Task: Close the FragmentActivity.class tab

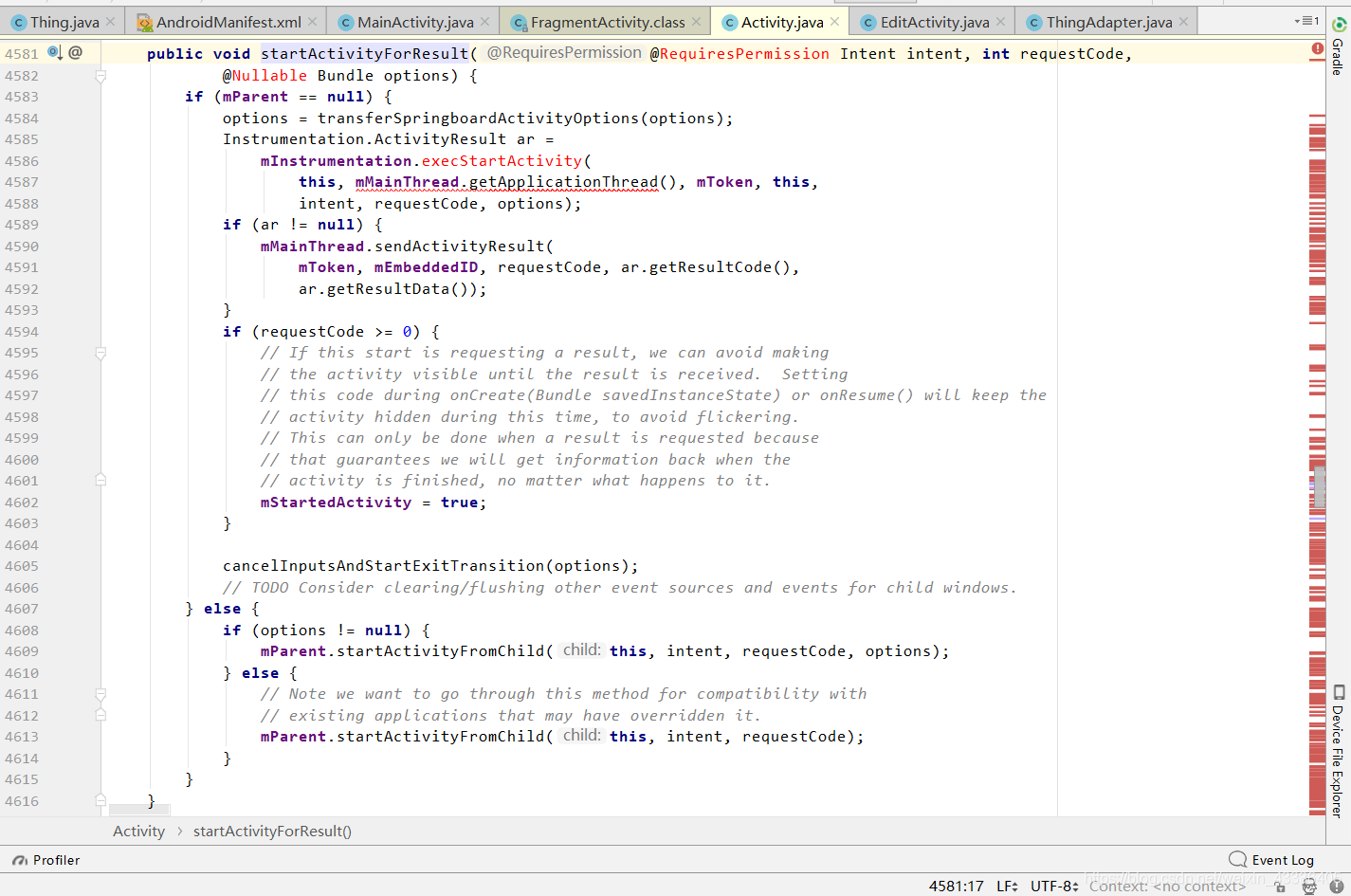Action: click(x=697, y=22)
